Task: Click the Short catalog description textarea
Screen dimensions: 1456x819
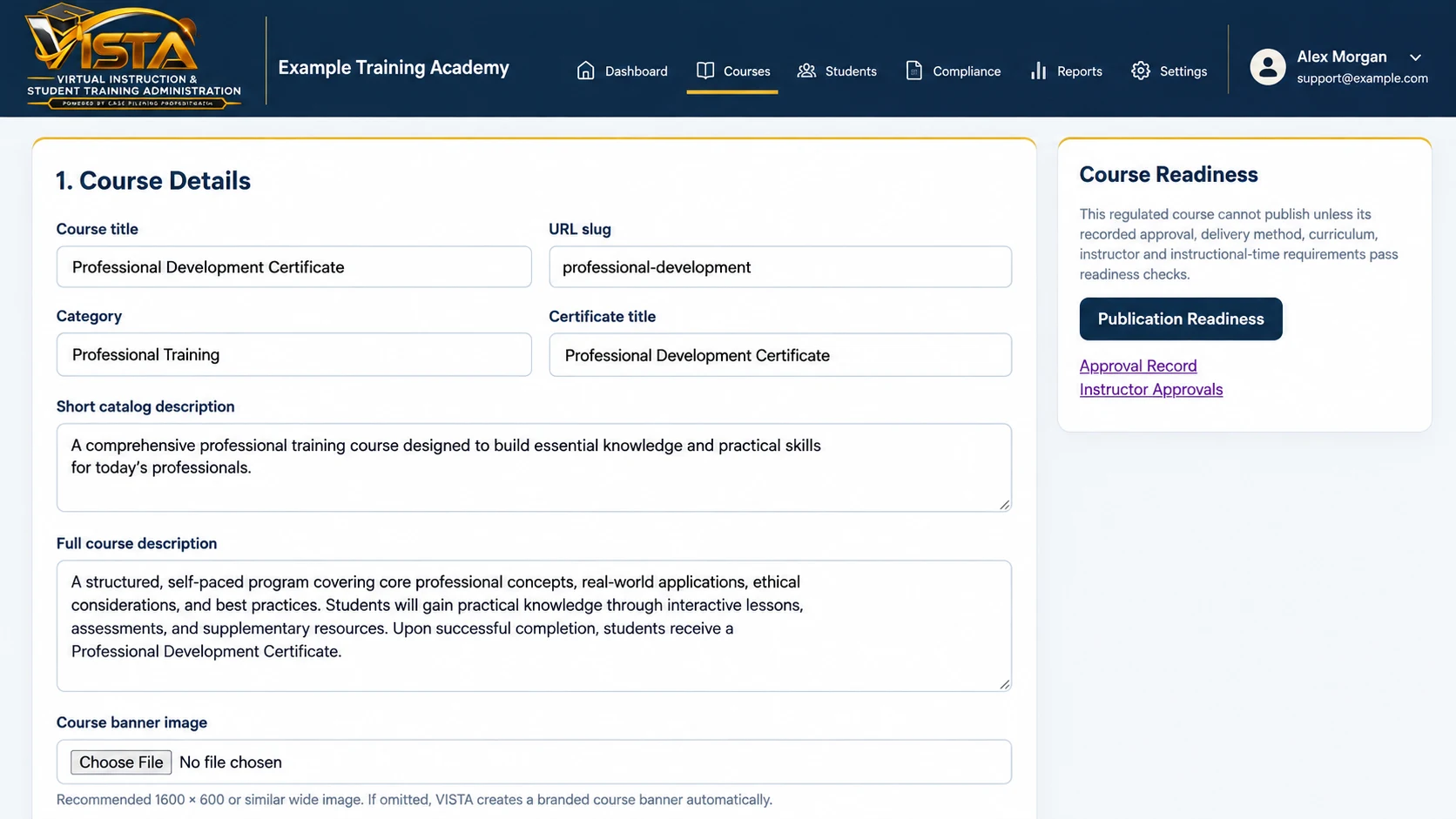Action: [534, 467]
